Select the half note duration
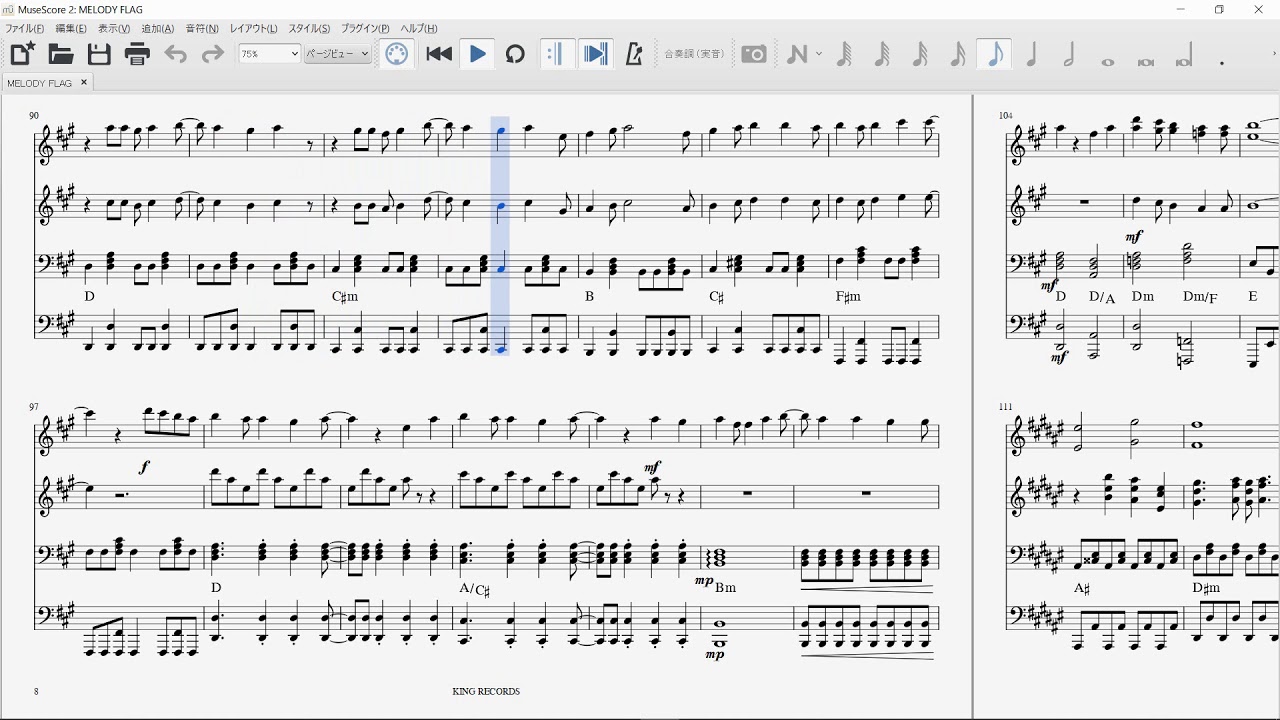The image size is (1280, 720). [x=1069, y=54]
